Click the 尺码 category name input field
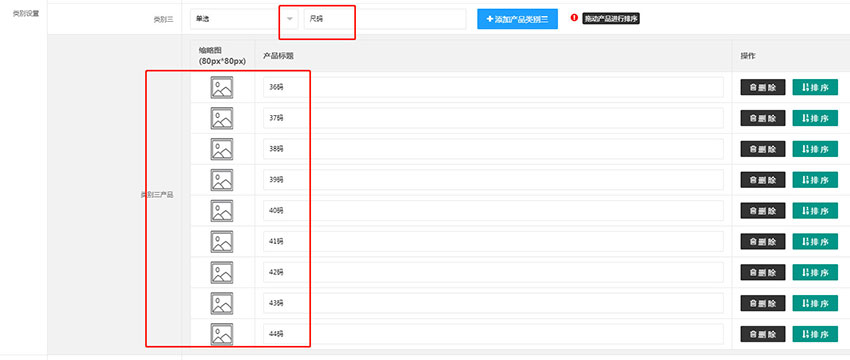The width and height of the screenshot is (850, 360). (385, 19)
